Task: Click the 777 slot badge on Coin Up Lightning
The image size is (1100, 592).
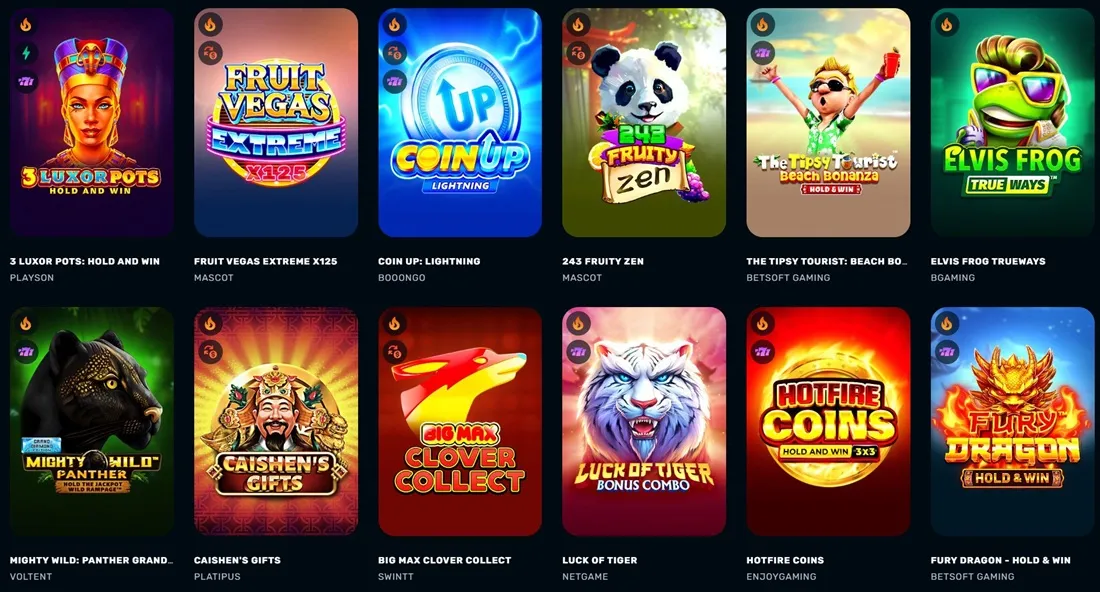Action: [x=394, y=81]
